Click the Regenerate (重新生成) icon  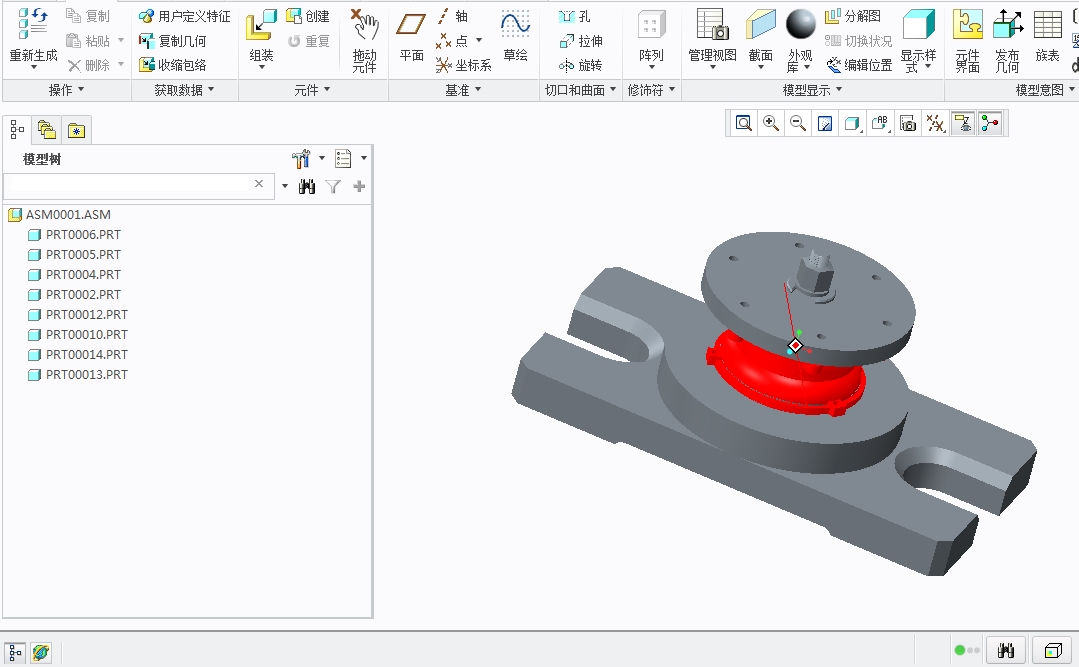point(33,26)
